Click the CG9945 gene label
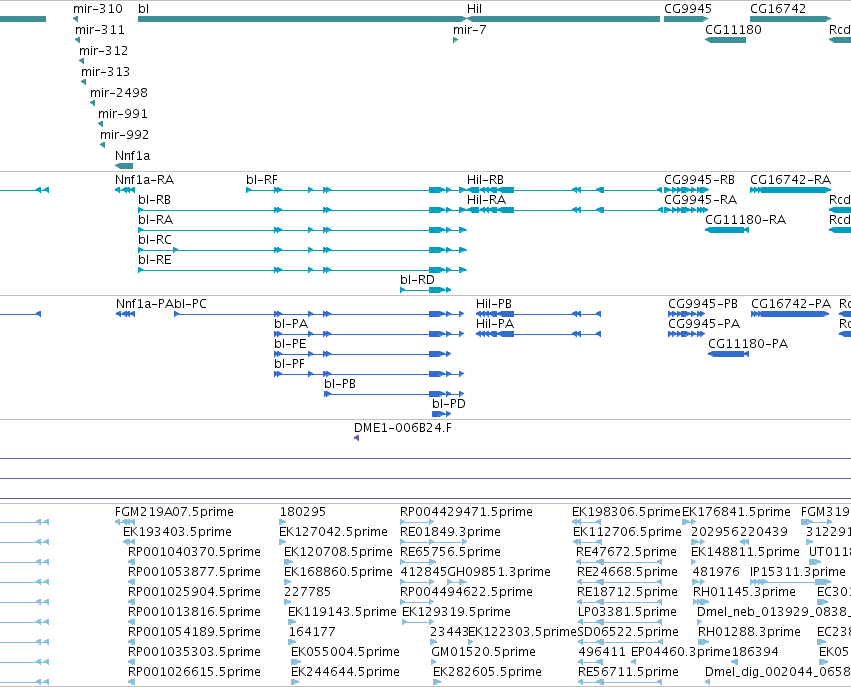 [688, 9]
